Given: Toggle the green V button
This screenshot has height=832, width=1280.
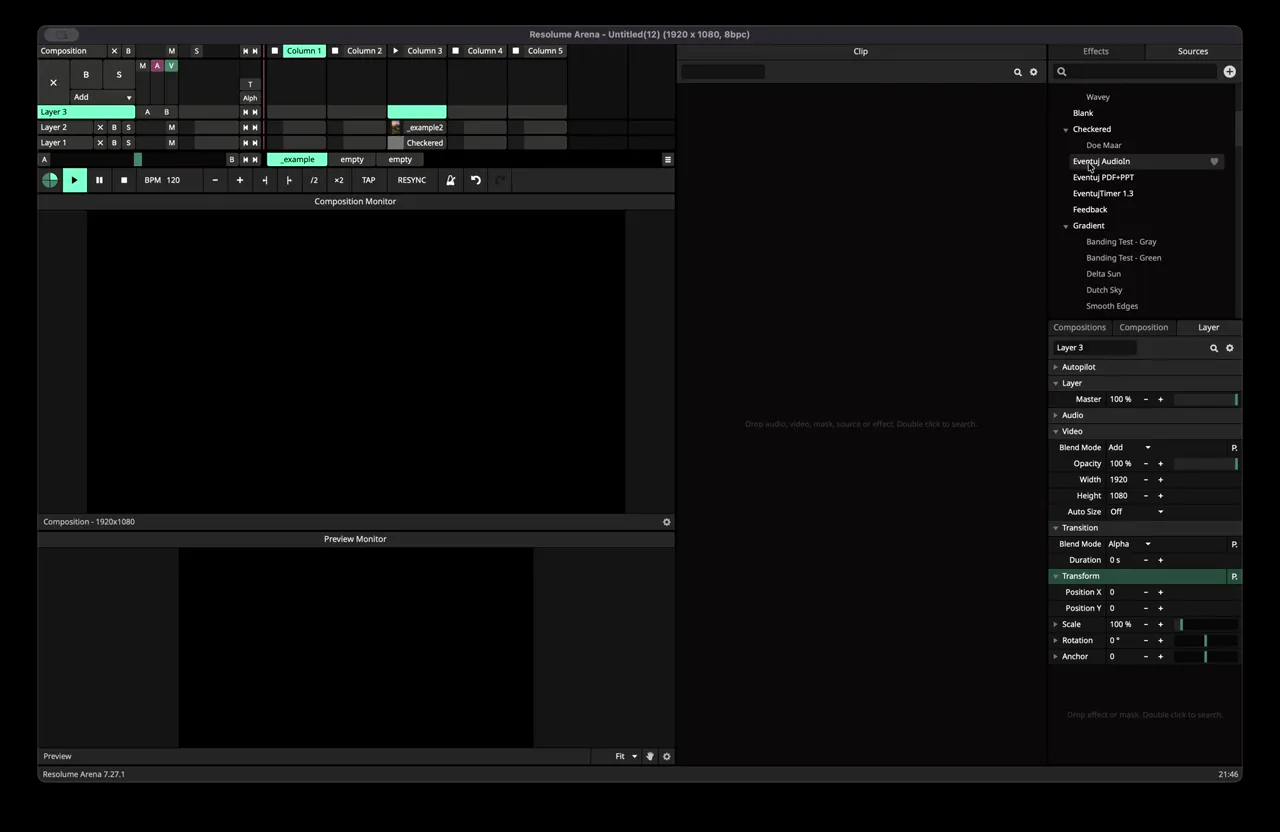Looking at the screenshot, I should [x=171, y=66].
